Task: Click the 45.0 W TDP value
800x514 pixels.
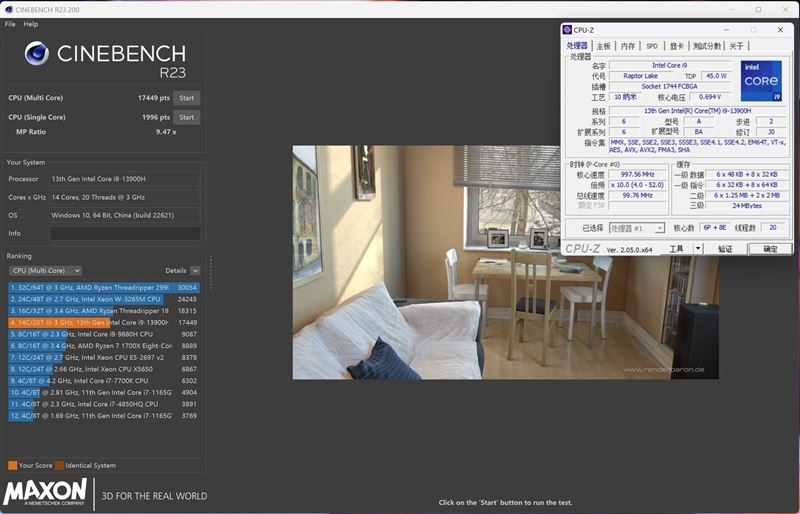Action: pos(716,76)
